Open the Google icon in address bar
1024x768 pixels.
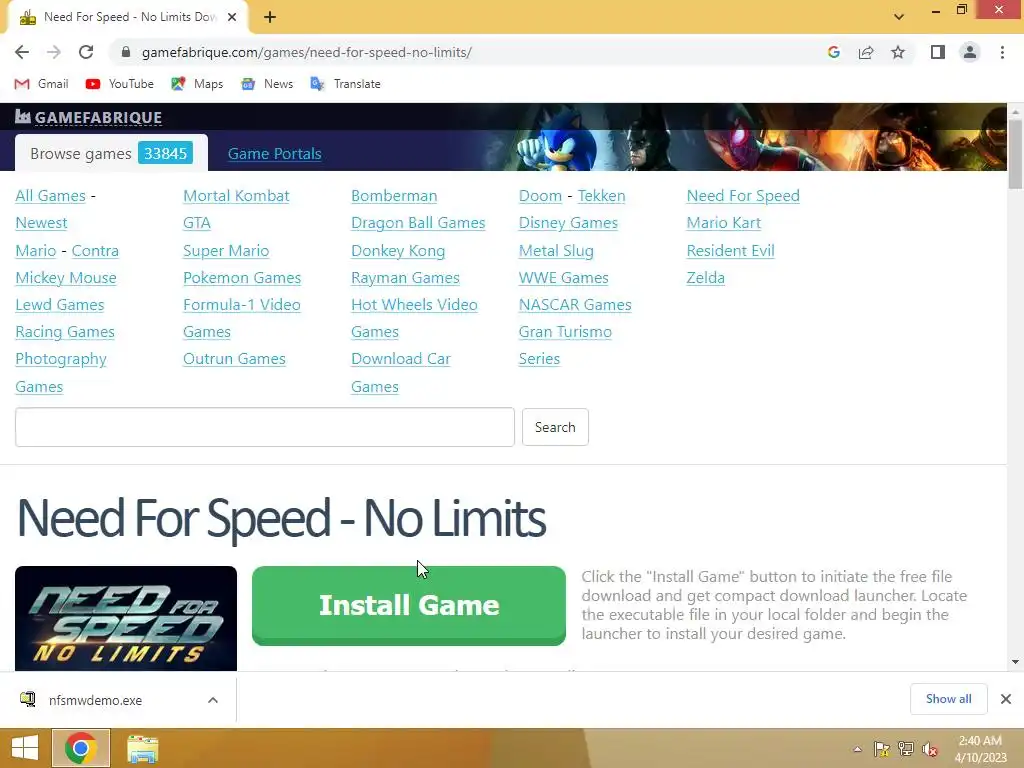click(x=833, y=52)
